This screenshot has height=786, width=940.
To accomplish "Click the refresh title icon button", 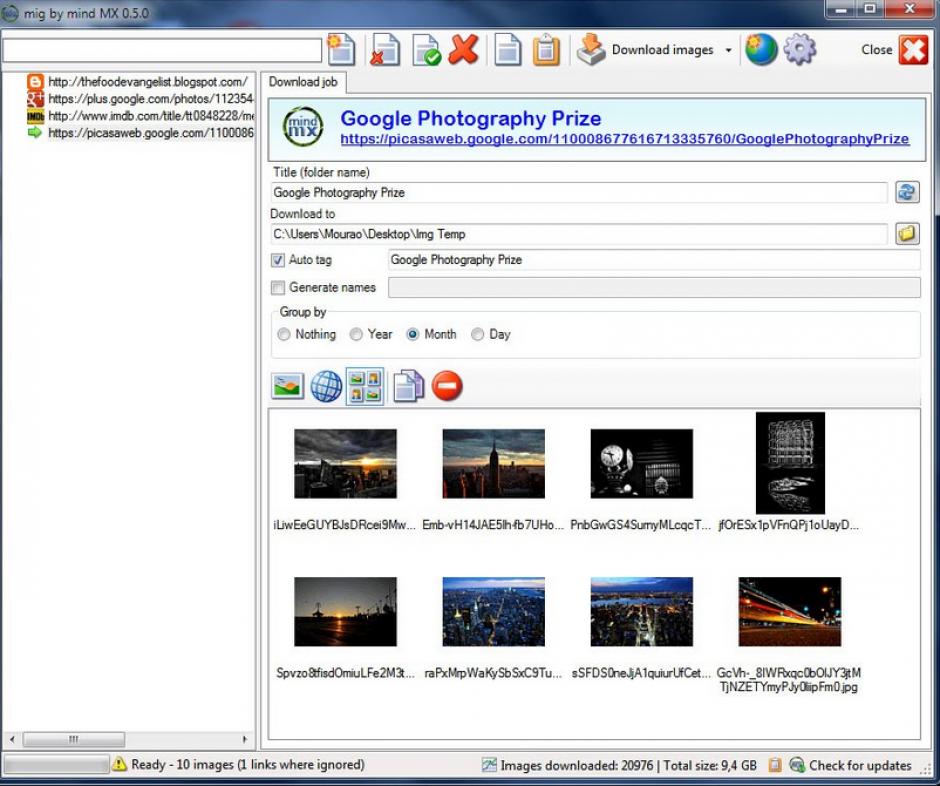I will tap(907, 192).
